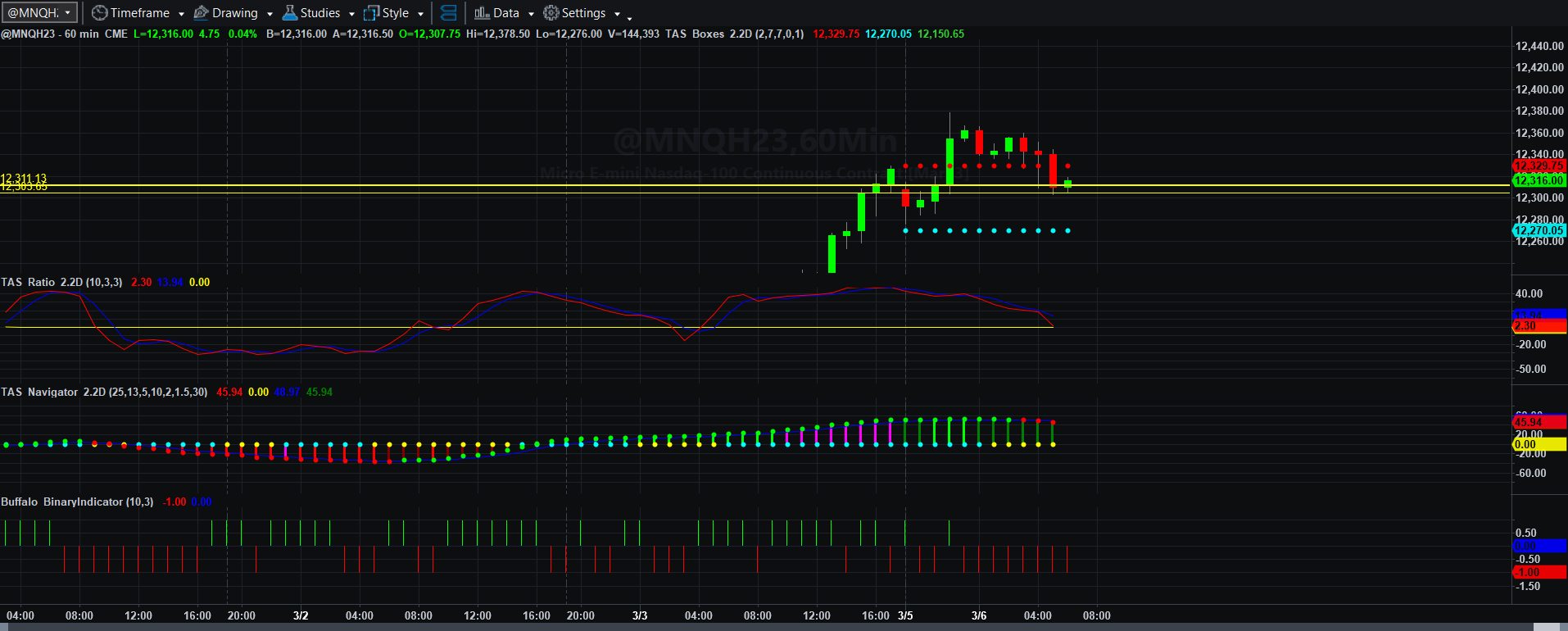The height and width of the screenshot is (631, 1568).
Task: Click the Studies flask icon
Action: click(x=289, y=12)
